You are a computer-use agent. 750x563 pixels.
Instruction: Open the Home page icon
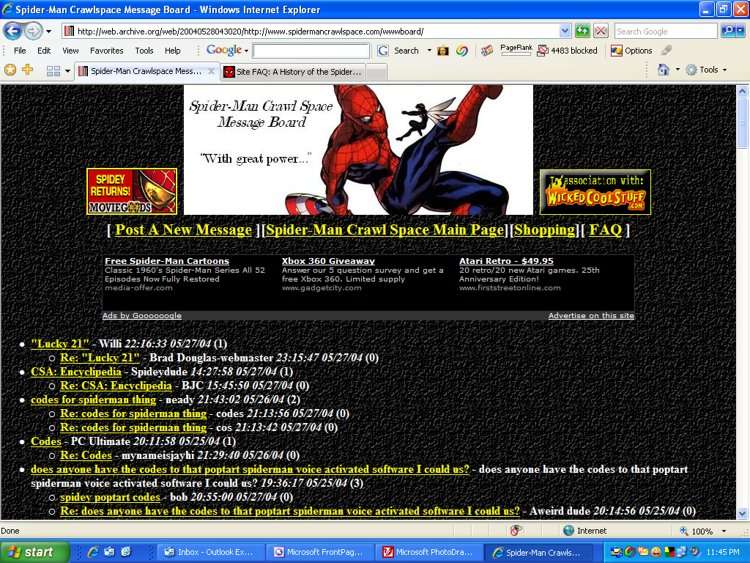[x=663, y=70]
